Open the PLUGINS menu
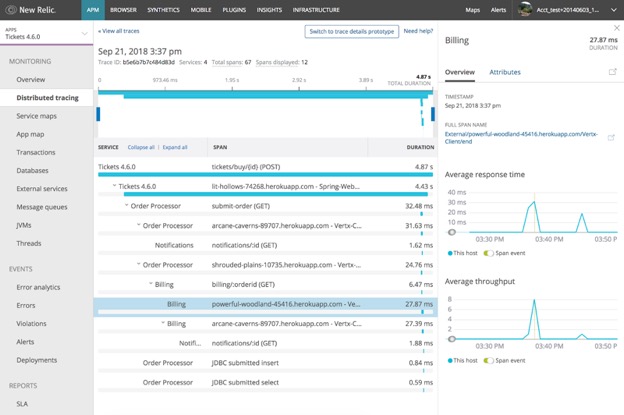This screenshot has width=624, height=415. click(x=234, y=10)
